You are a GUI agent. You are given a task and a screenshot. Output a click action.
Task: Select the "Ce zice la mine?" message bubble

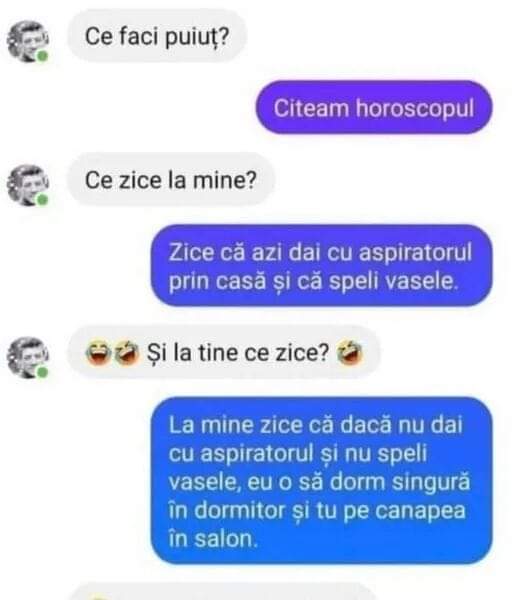[171, 180]
